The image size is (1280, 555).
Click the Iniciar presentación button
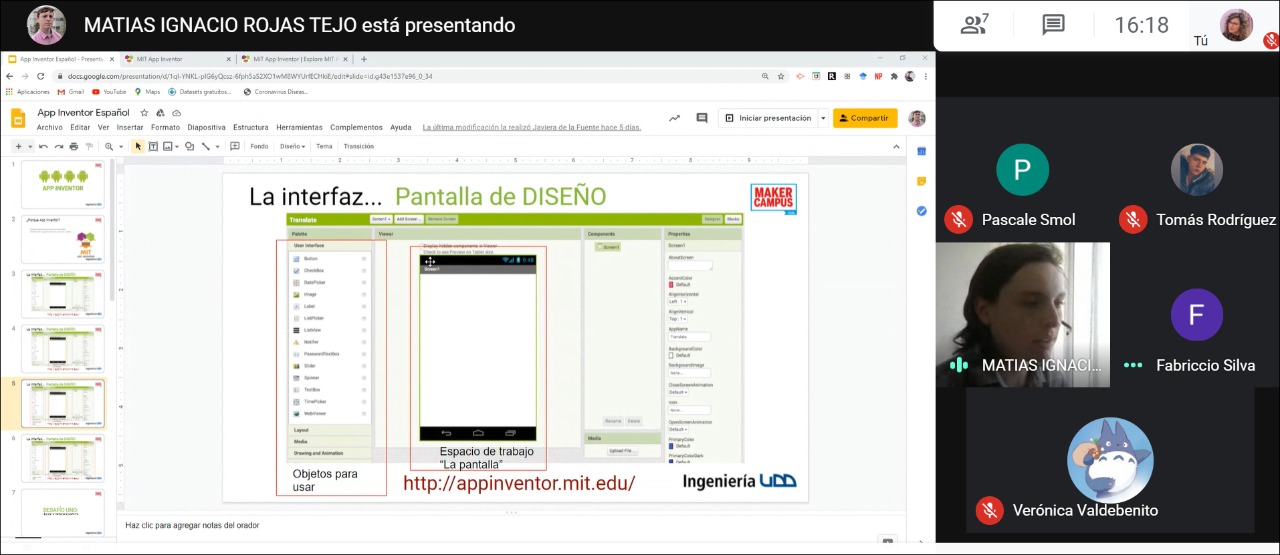coord(768,118)
